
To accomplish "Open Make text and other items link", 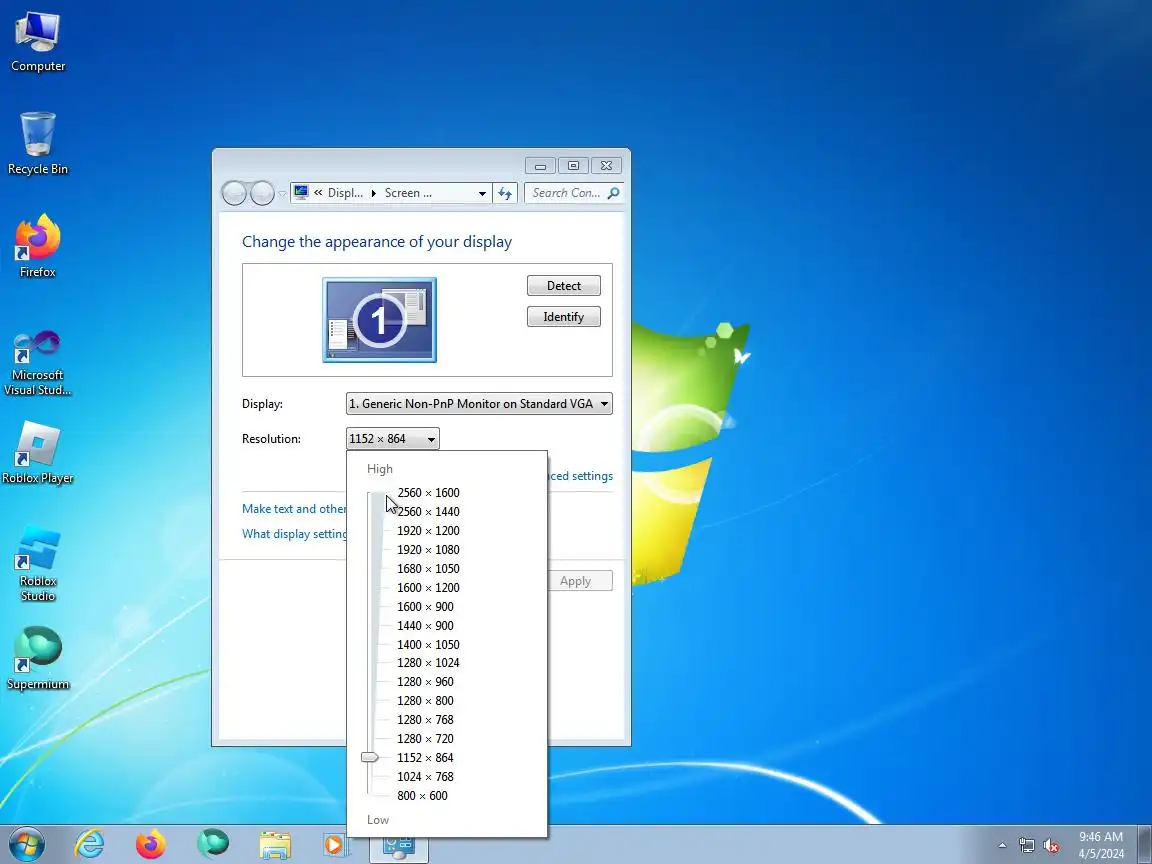I will click(294, 508).
